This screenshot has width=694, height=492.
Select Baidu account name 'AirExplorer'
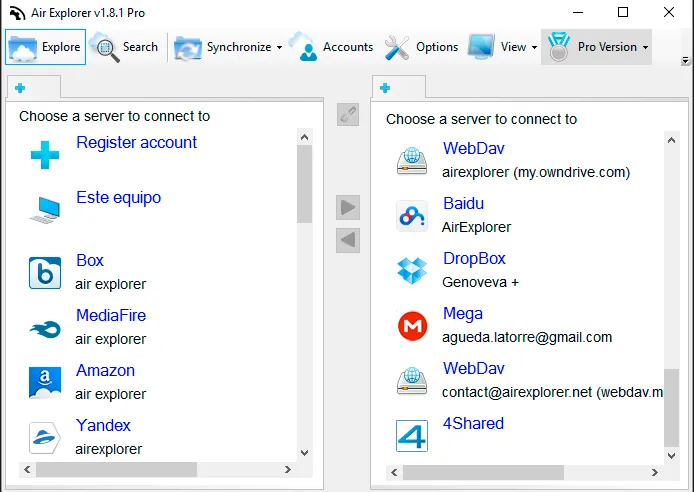[476, 227]
